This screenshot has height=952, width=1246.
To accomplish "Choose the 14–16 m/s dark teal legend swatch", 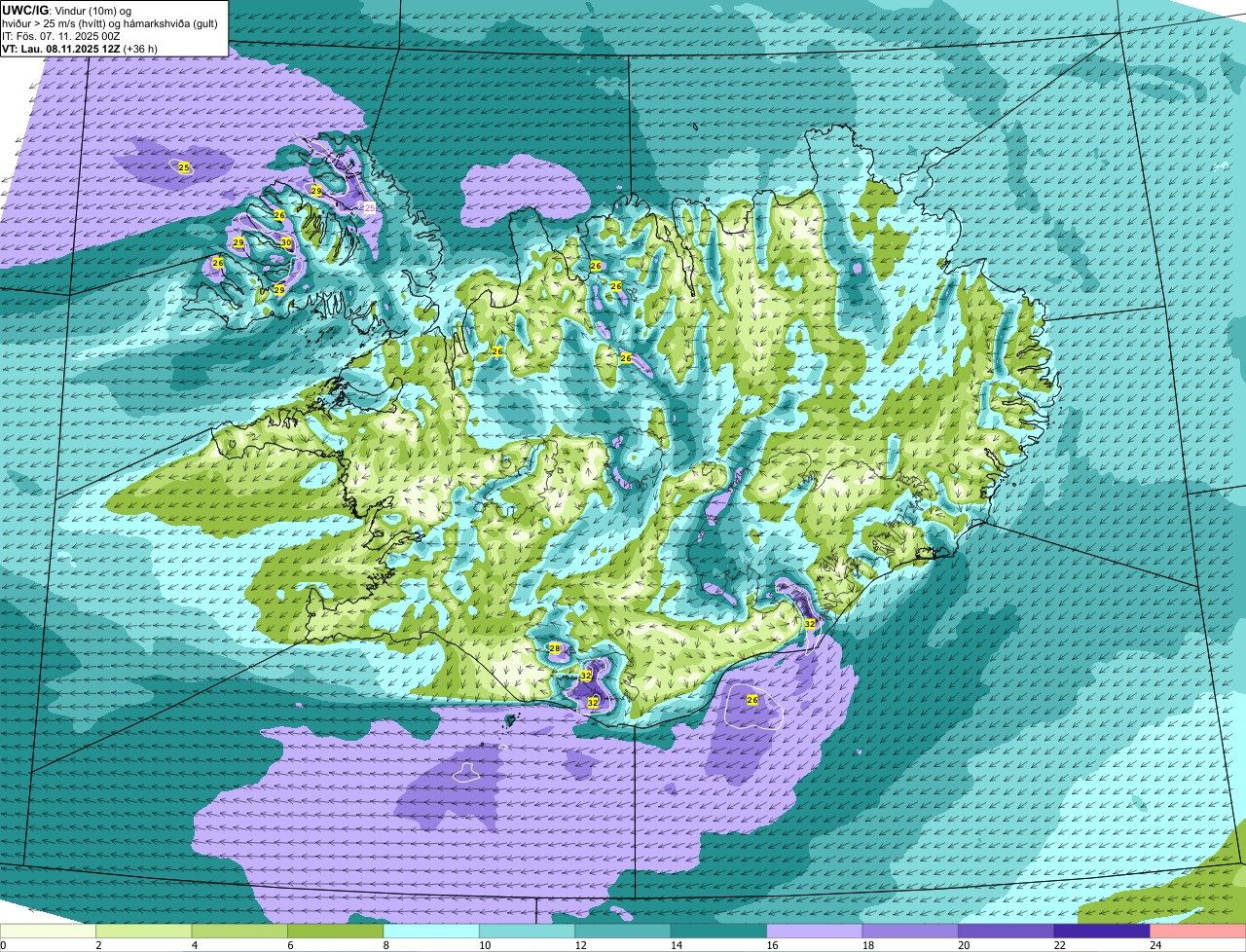I will [718, 931].
